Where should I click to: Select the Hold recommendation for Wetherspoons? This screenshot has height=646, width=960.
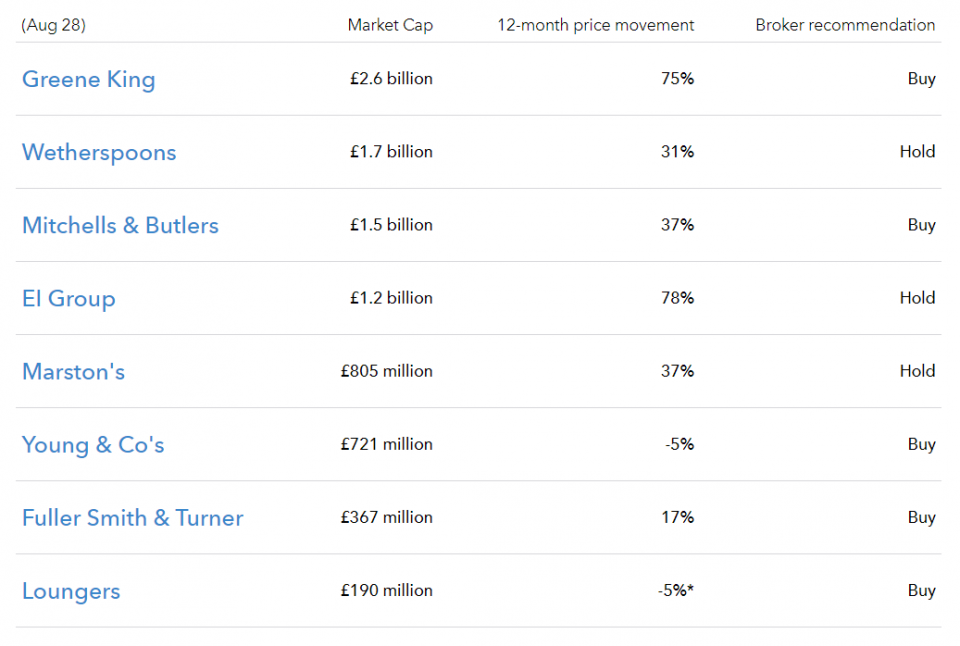click(917, 152)
